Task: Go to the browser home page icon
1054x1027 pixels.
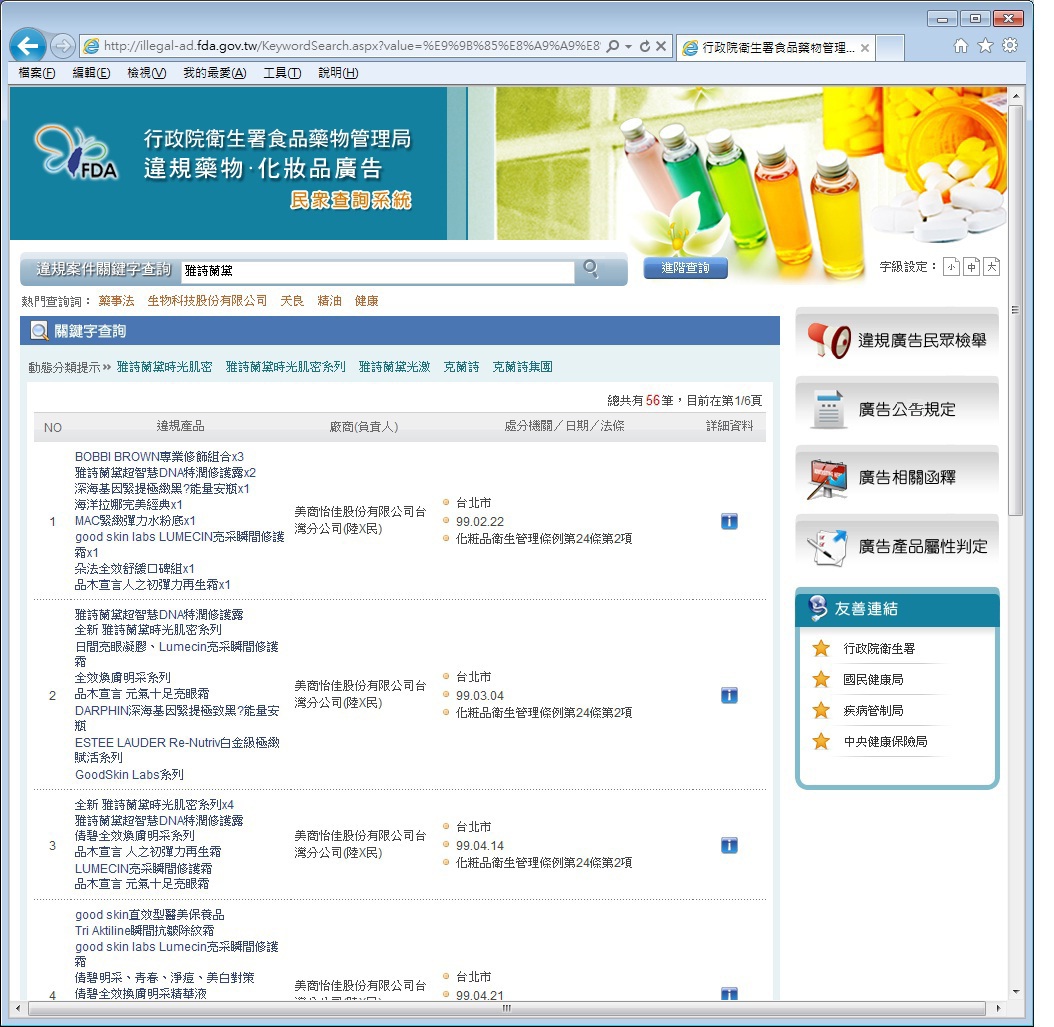Action: pyautogui.click(x=961, y=45)
